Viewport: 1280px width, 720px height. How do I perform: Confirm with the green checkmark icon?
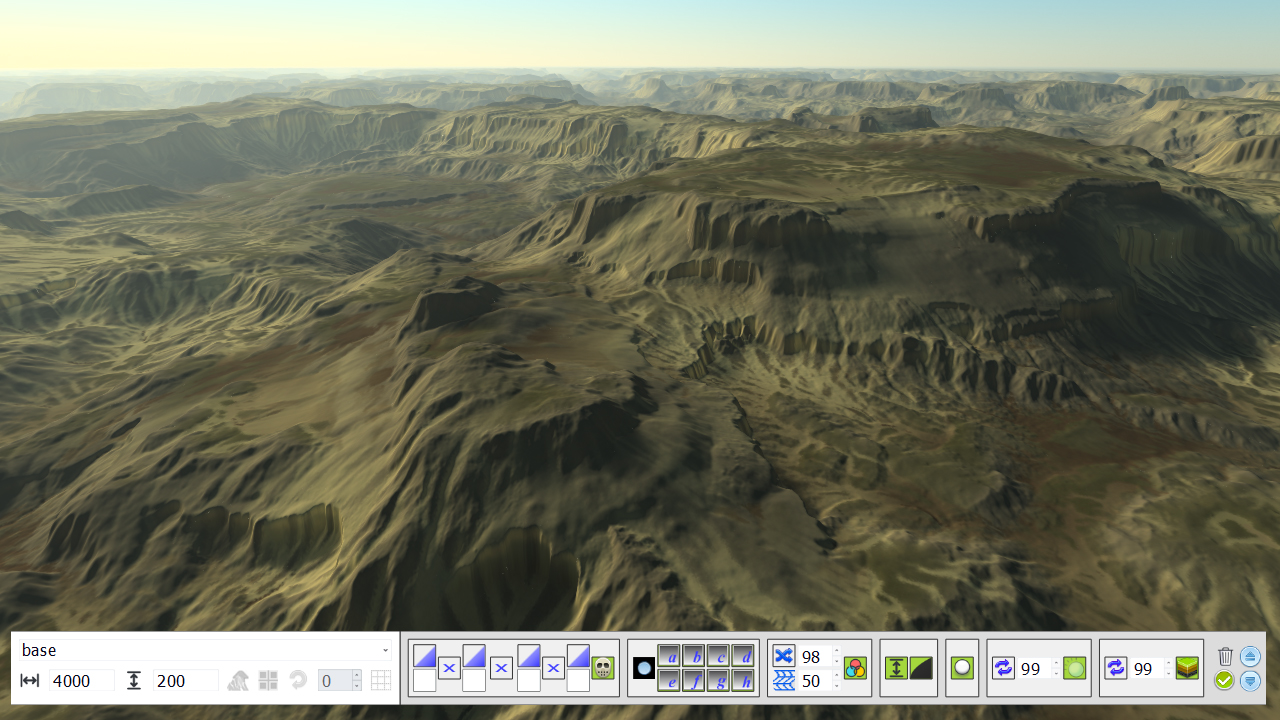(x=1225, y=681)
